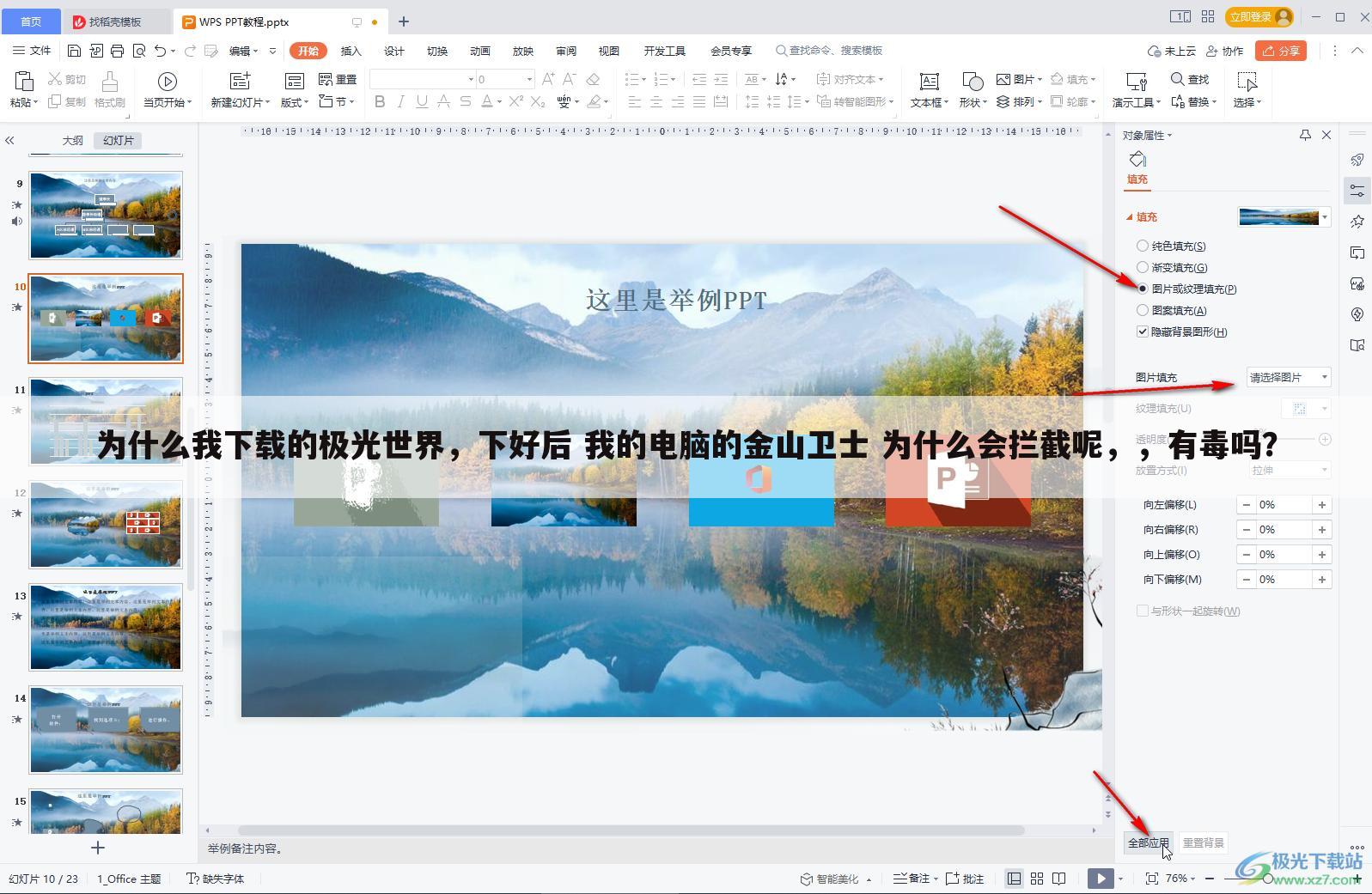The height and width of the screenshot is (894, 1372).
Task: Toggle Italic formatting
Action: click(400, 101)
